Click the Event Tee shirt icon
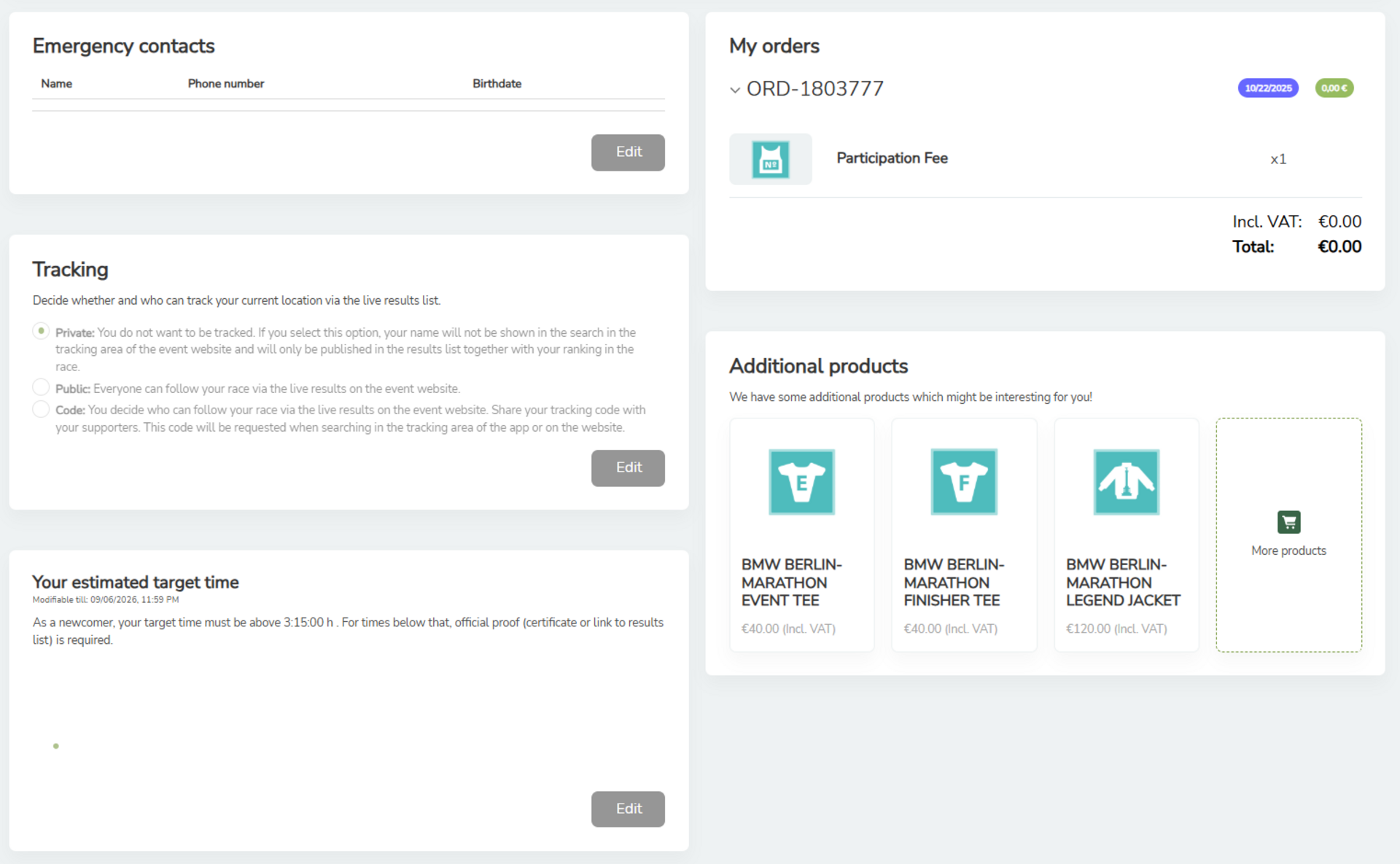1400x864 pixels. (801, 482)
